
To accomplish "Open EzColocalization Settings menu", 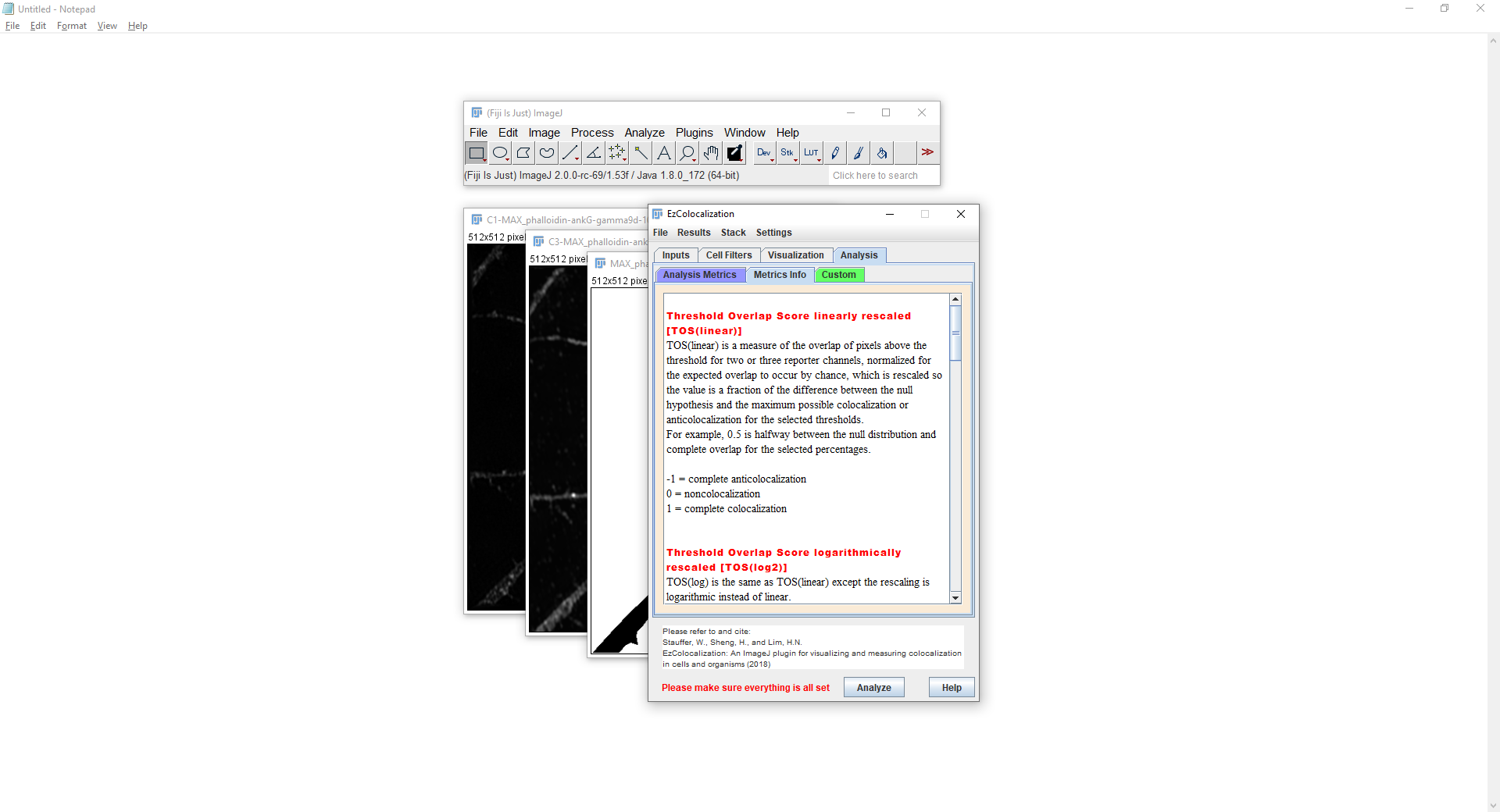I will 774,233.
